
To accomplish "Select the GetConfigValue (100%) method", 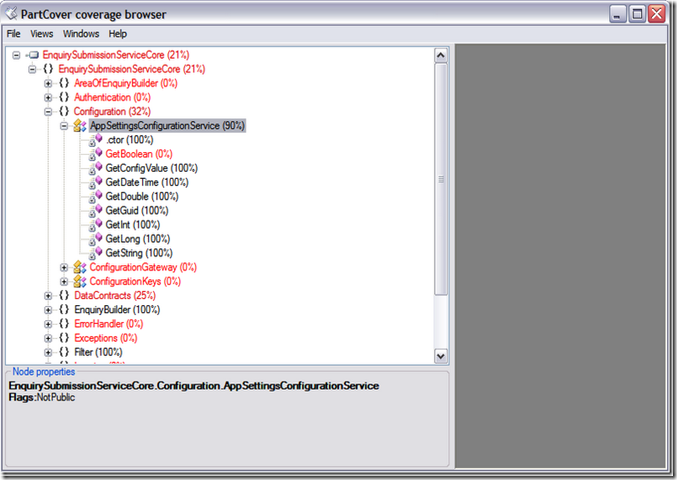I will 152,168.
